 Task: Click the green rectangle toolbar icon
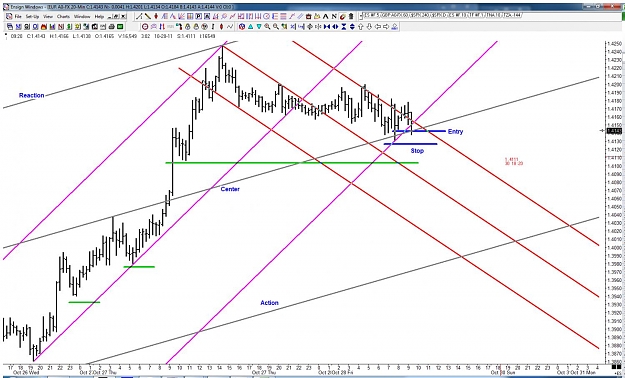(120, 27)
